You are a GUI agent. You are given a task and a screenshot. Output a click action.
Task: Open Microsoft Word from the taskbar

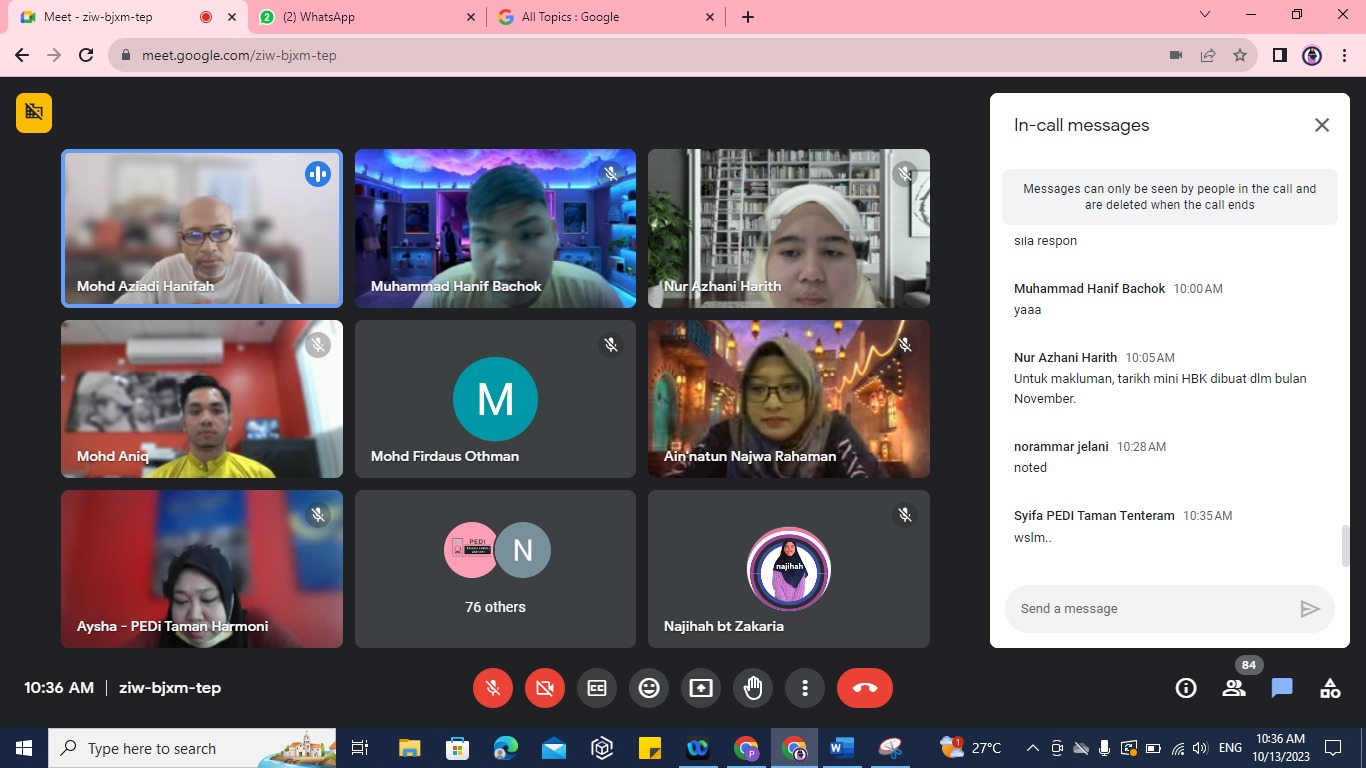pos(841,748)
